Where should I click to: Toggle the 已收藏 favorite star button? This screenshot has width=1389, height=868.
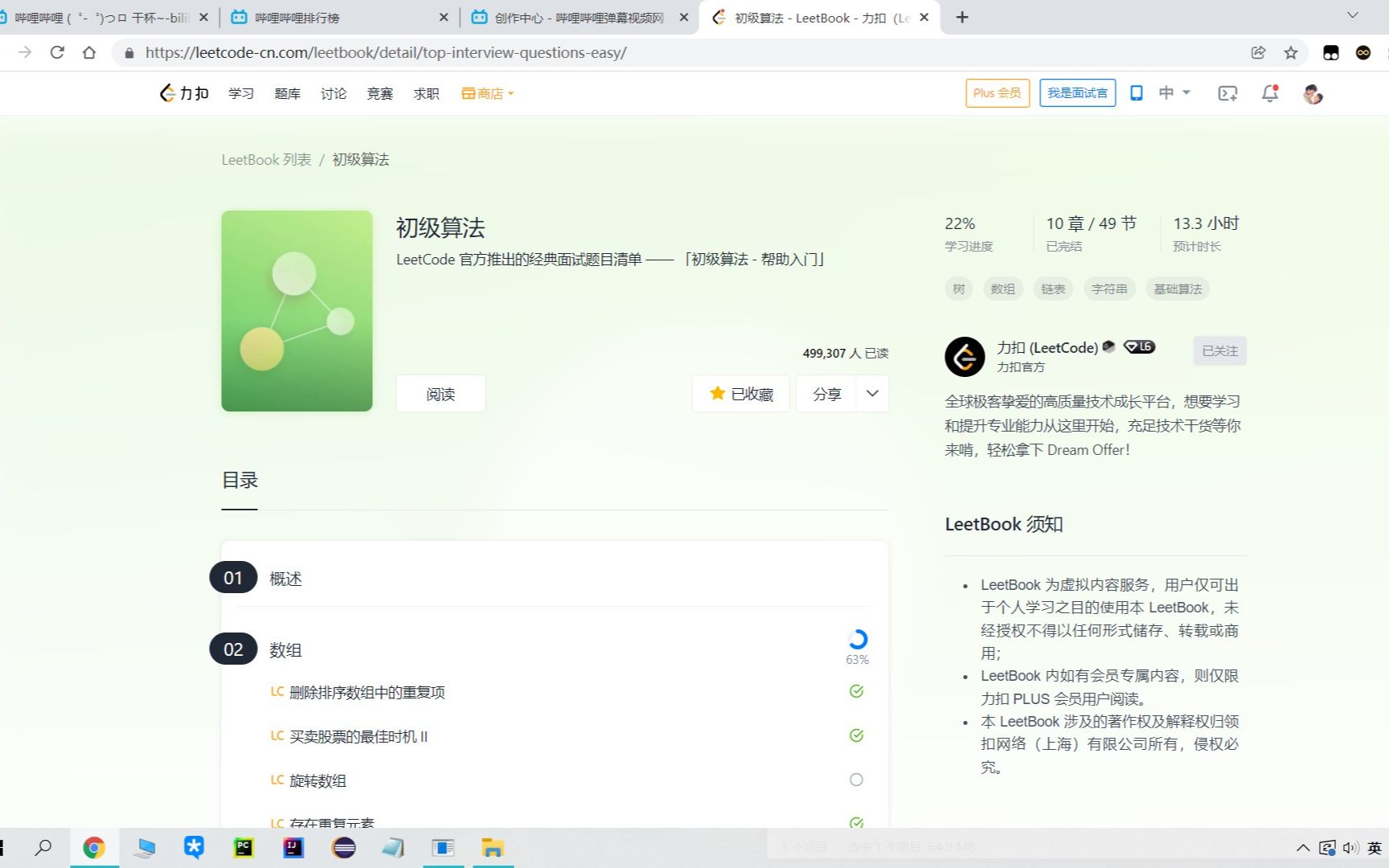coord(740,393)
